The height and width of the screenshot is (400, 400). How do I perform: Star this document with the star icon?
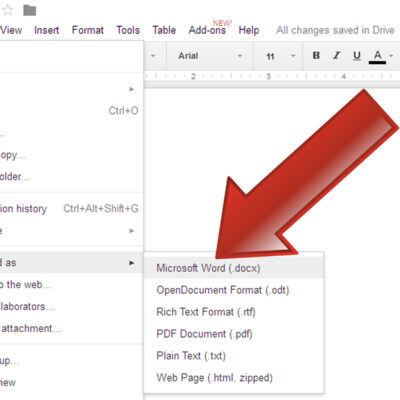pyautogui.click(x=7, y=10)
